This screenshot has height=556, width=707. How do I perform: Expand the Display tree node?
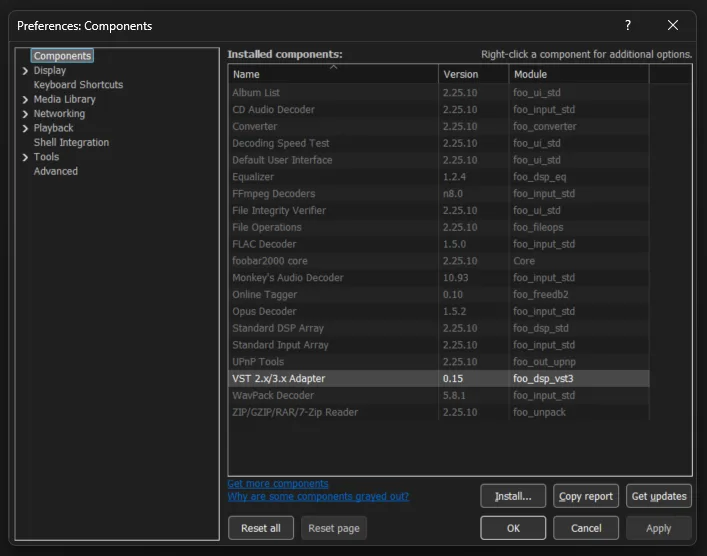(x=25, y=71)
